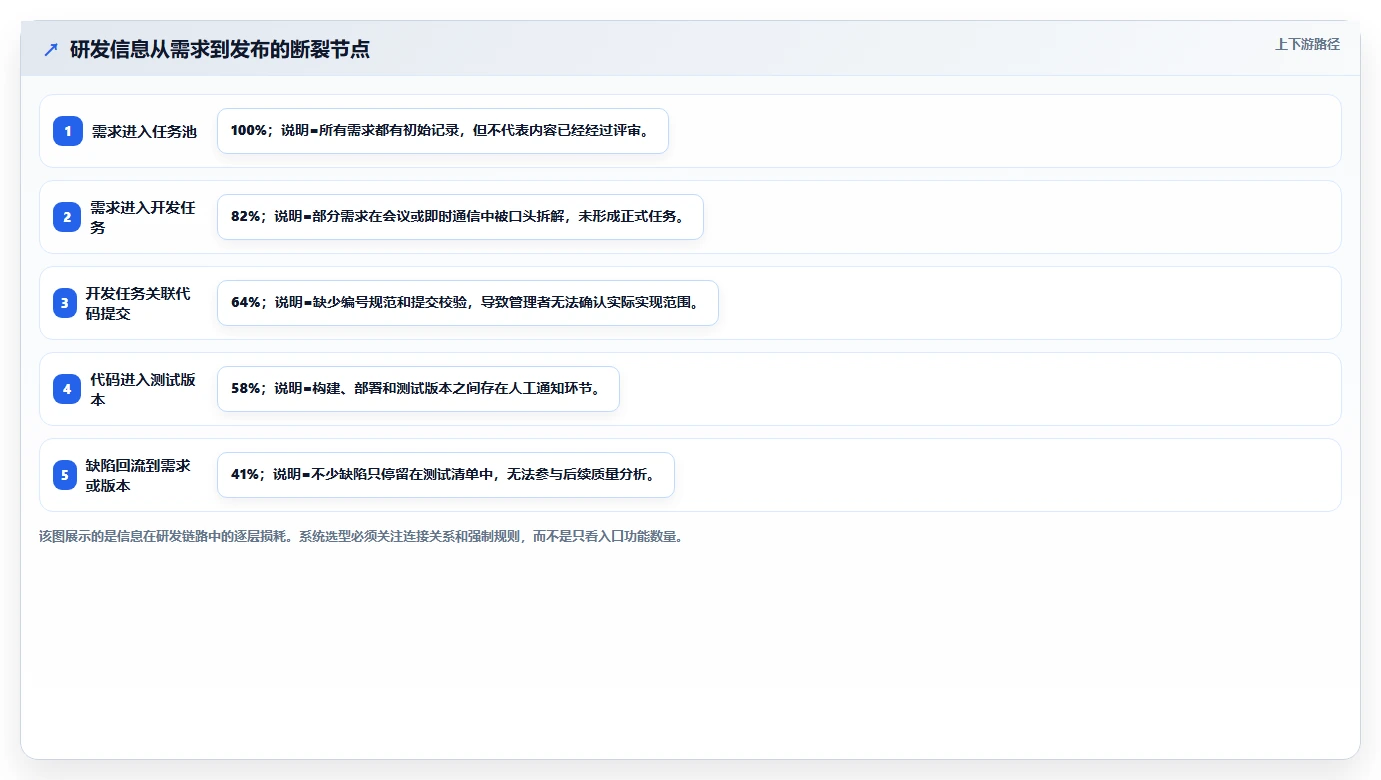Select the 代码进入测试版本 step label
Viewport: 1381px width, 780px height.
click(x=143, y=389)
